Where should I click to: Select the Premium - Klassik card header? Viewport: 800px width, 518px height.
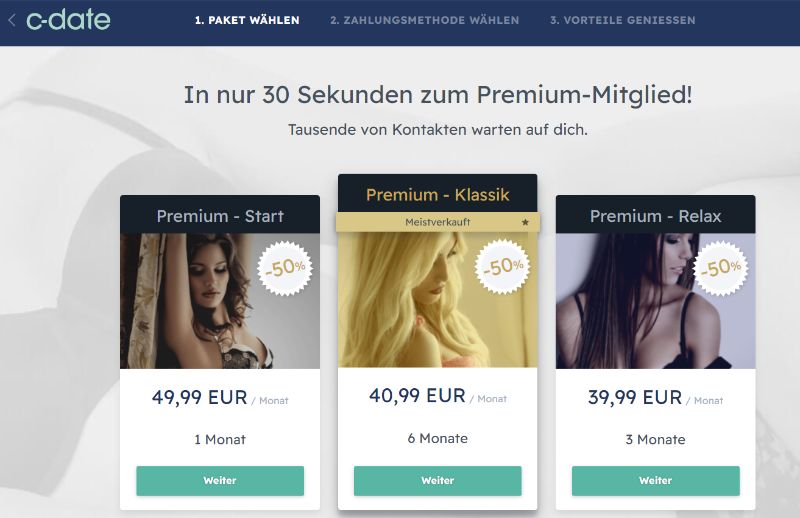[438, 193]
